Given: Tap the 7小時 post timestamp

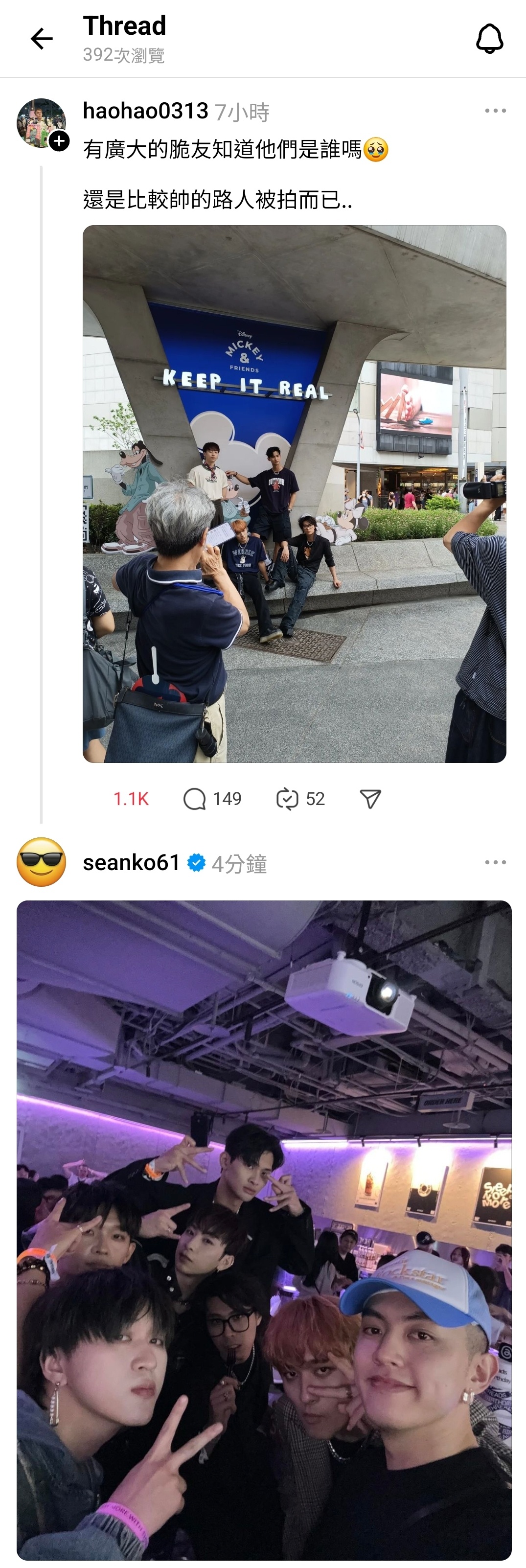Looking at the screenshot, I should [242, 112].
